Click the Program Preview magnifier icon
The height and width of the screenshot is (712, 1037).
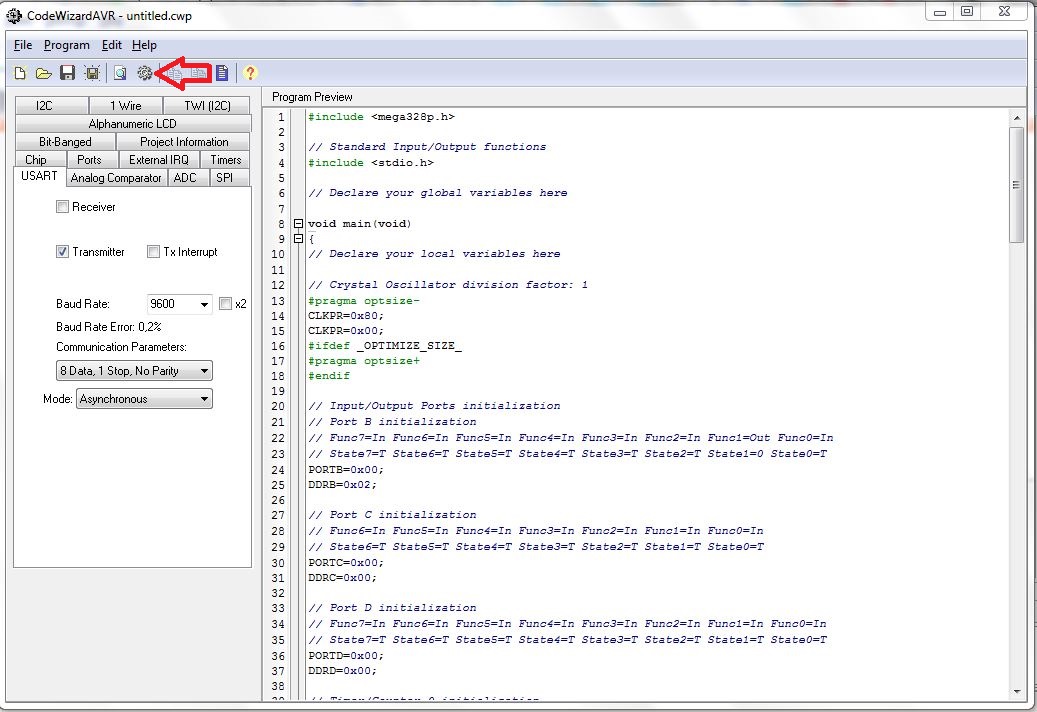[x=120, y=73]
